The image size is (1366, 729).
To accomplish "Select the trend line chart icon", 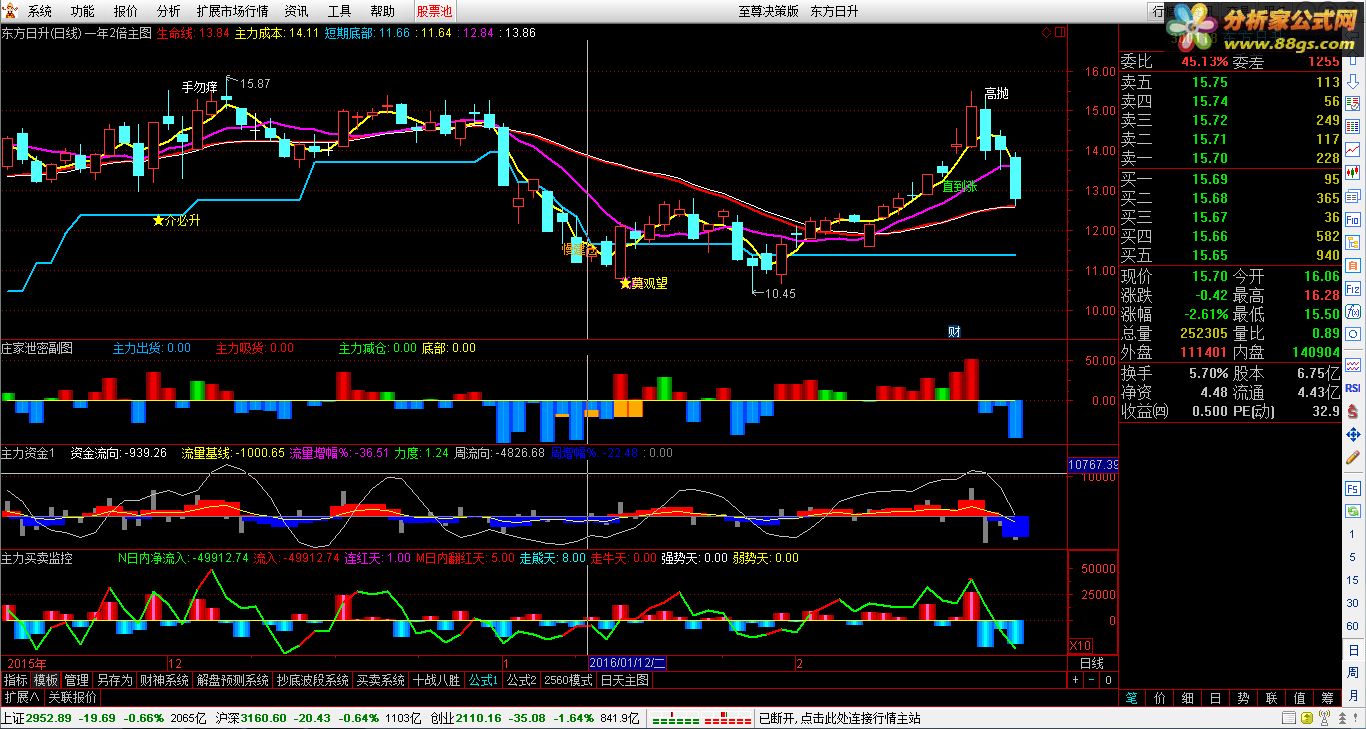I will 1353,148.
